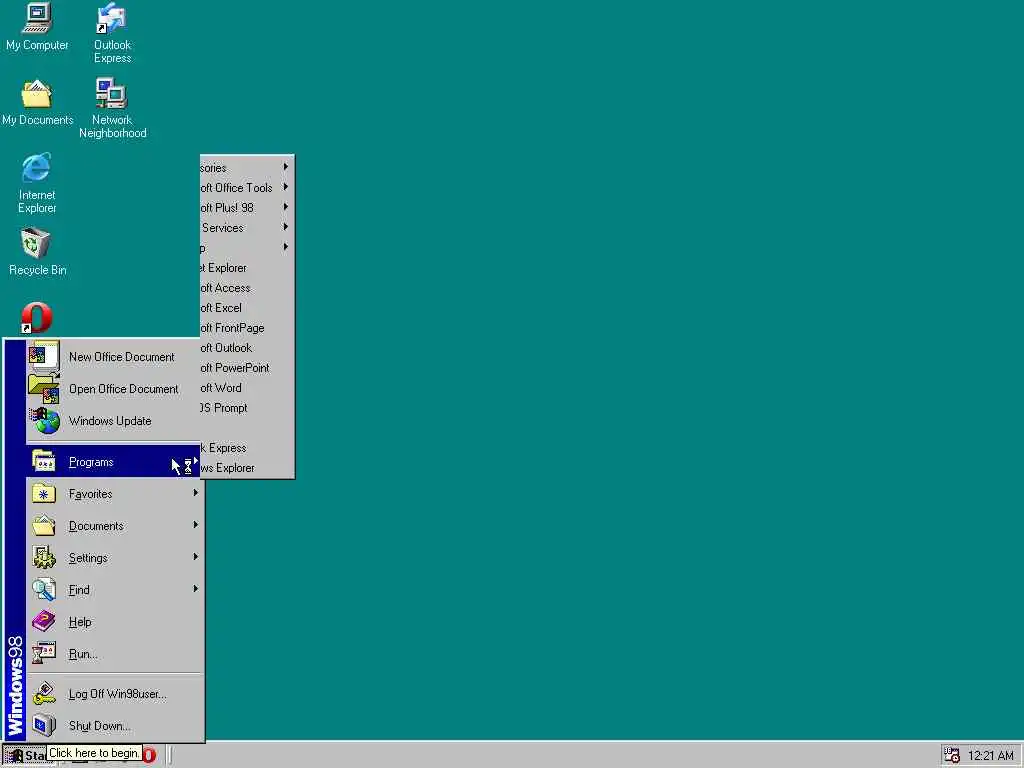1024x768 pixels.
Task: Click the Find magnifier icon
Action: (44, 590)
